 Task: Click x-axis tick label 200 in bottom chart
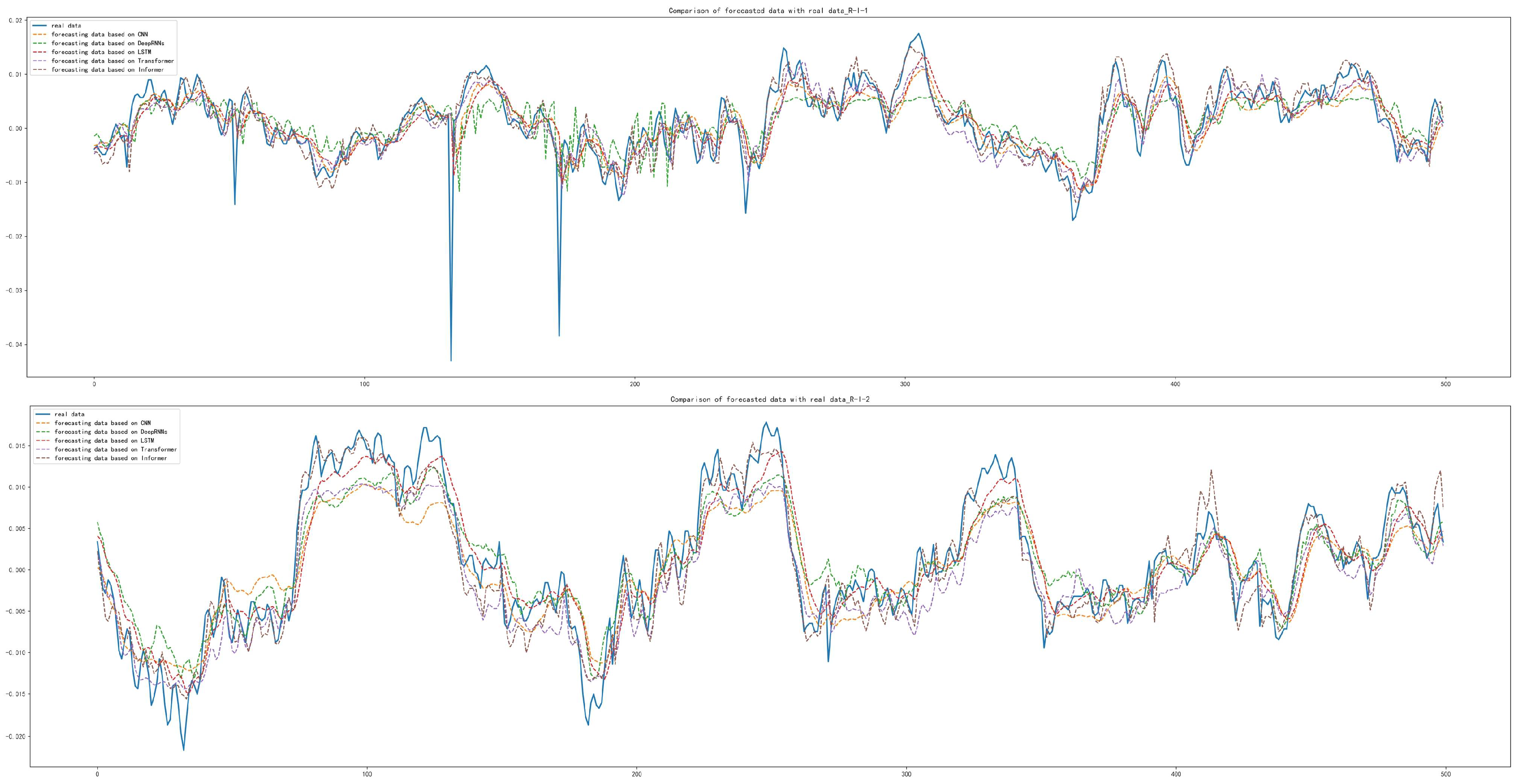point(637,774)
